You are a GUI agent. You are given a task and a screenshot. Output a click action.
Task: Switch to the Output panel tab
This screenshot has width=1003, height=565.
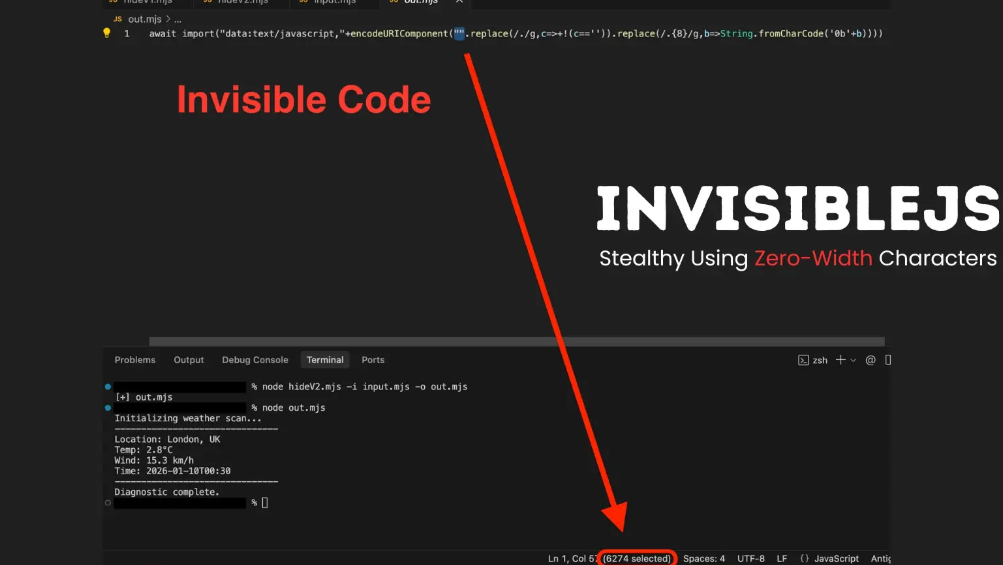tap(189, 360)
